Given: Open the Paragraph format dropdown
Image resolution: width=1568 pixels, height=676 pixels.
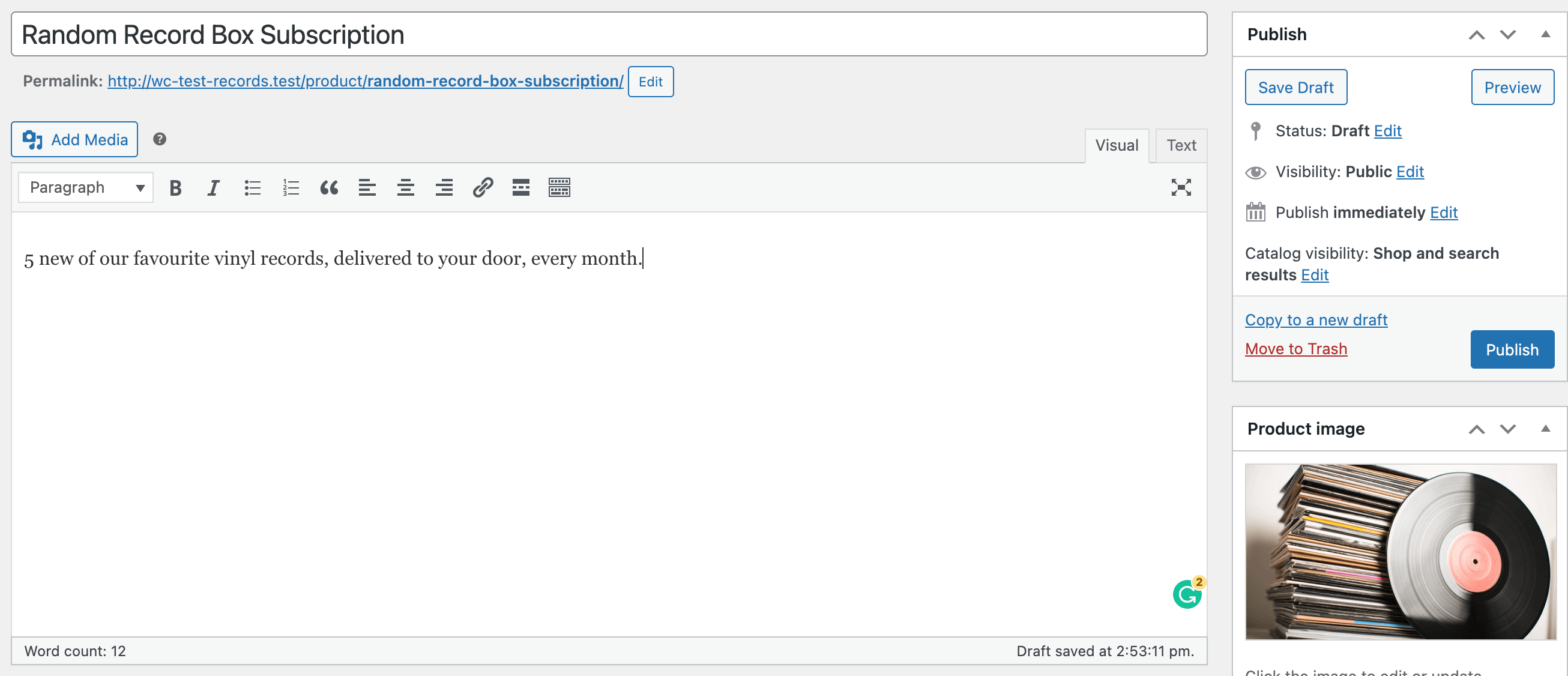Looking at the screenshot, I should pyautogui.click(x=86, y=187).
